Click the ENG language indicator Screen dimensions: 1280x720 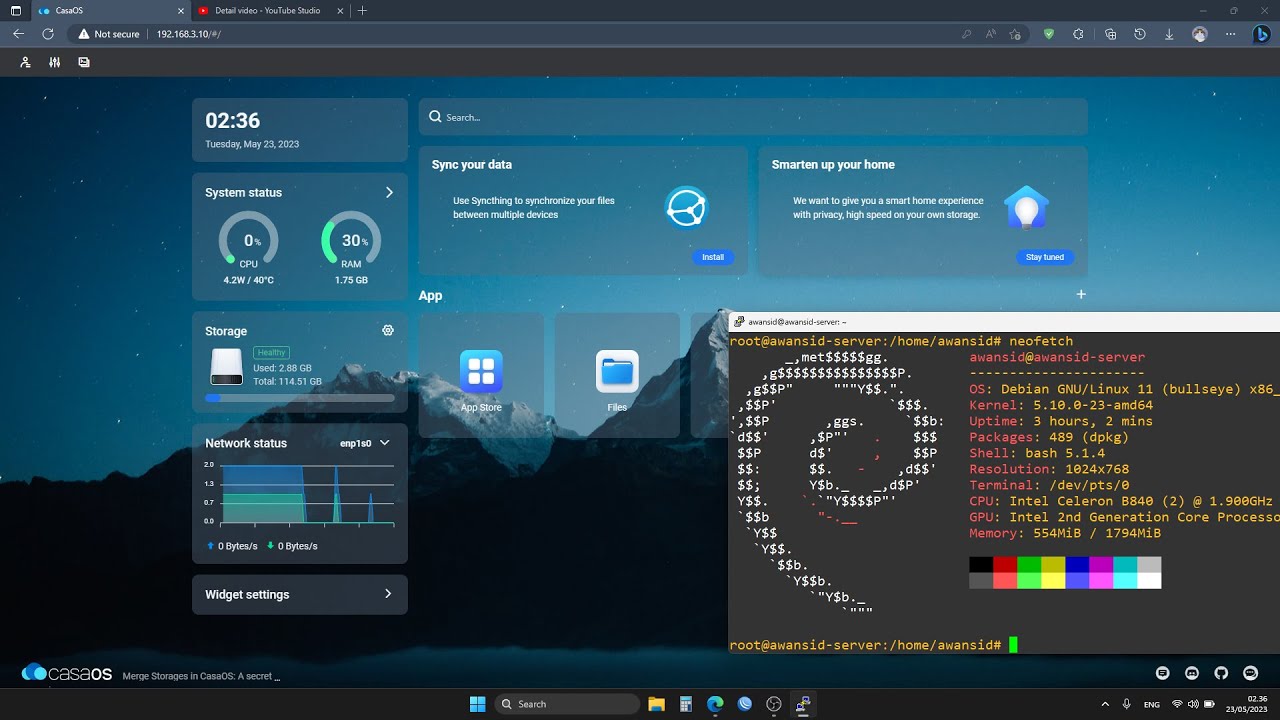[1152, 704]
